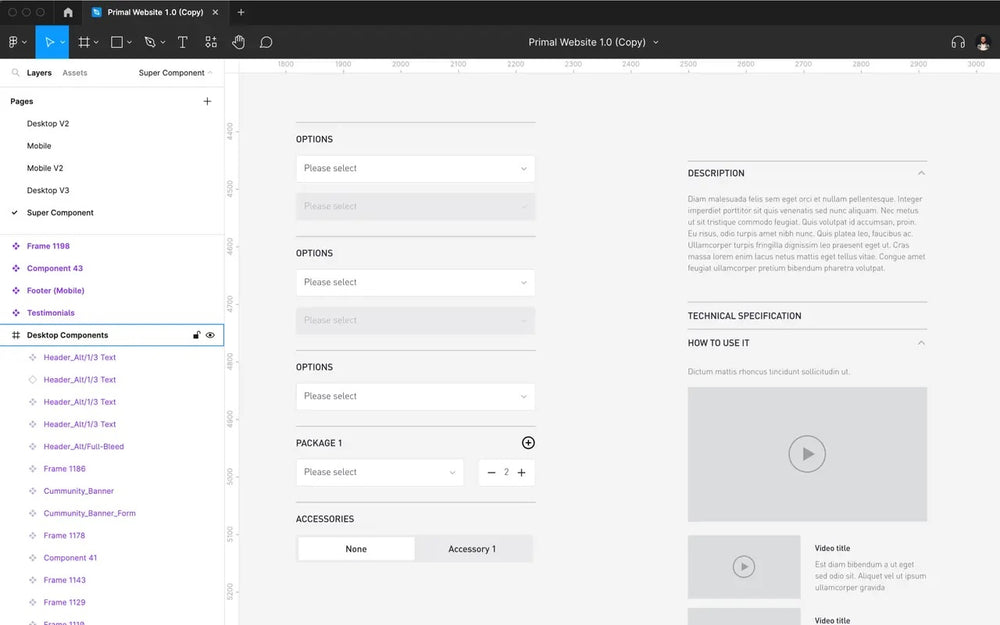This screenshot has height=625, width=1000.
Task: Select the Accessory 1 option
Action: point(472,549)
